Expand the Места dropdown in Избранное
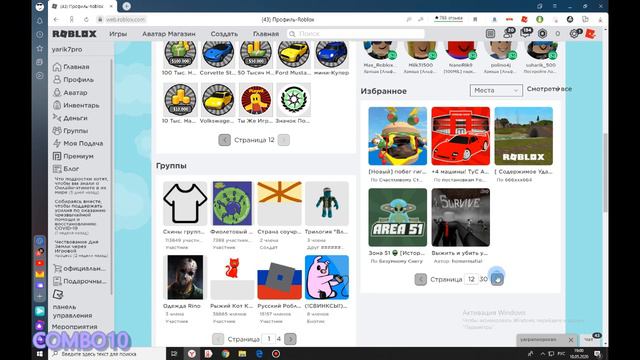 pos(496,90)
